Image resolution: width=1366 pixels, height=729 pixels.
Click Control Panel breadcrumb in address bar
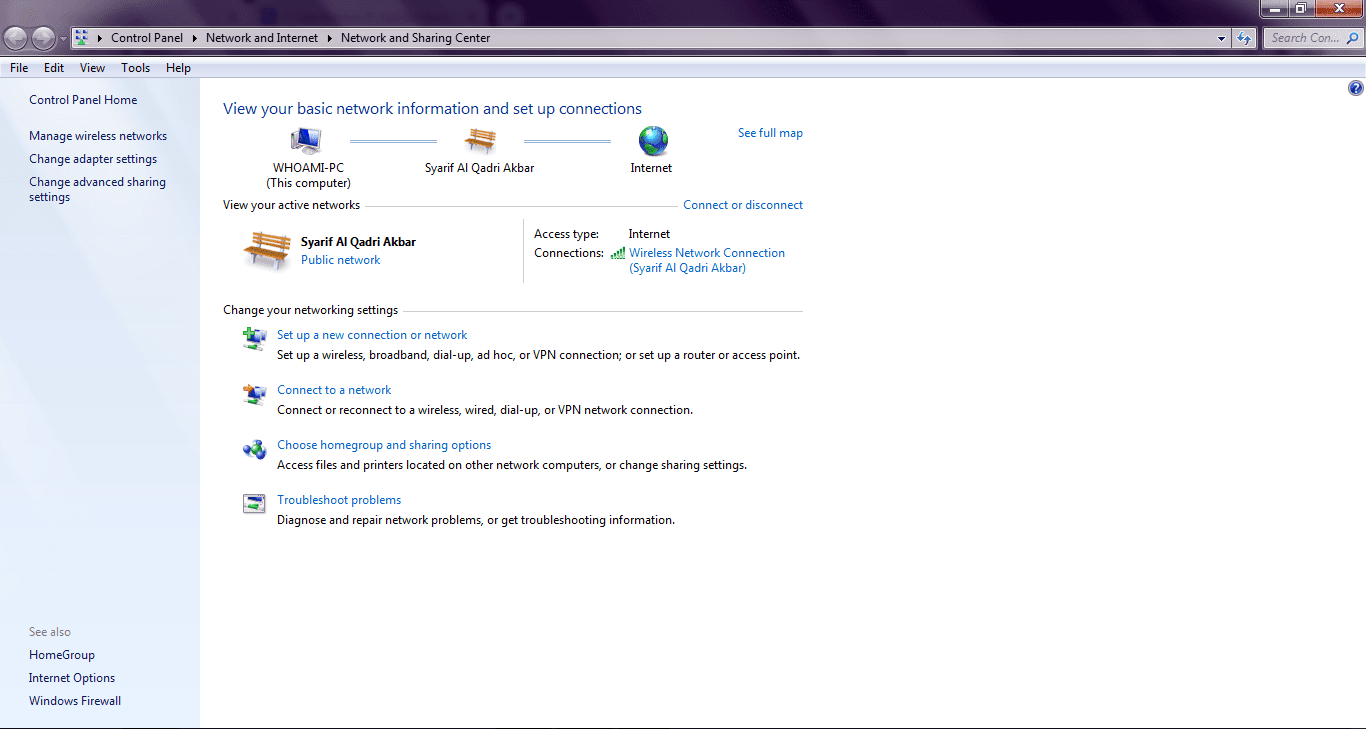(x=147, y=38)
